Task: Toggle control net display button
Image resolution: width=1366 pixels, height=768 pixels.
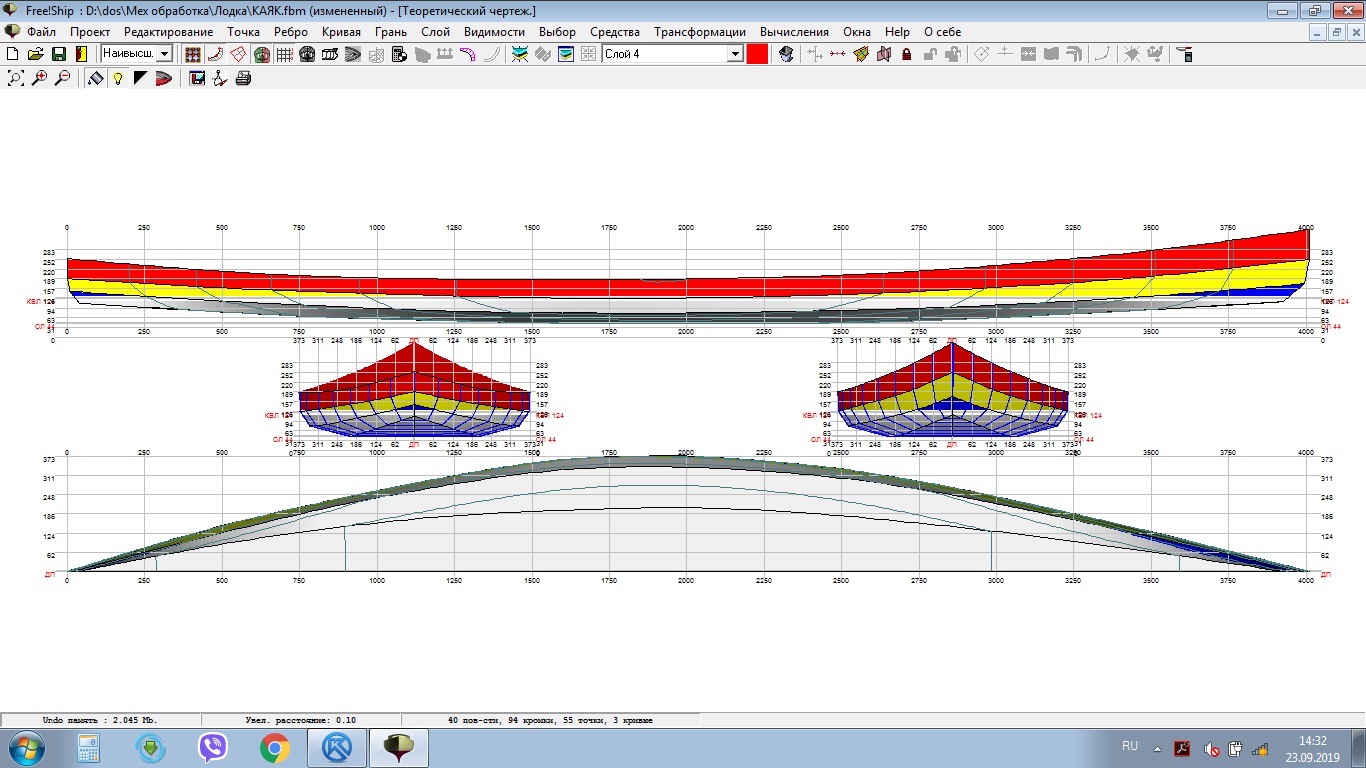Action: pos(193,54)
